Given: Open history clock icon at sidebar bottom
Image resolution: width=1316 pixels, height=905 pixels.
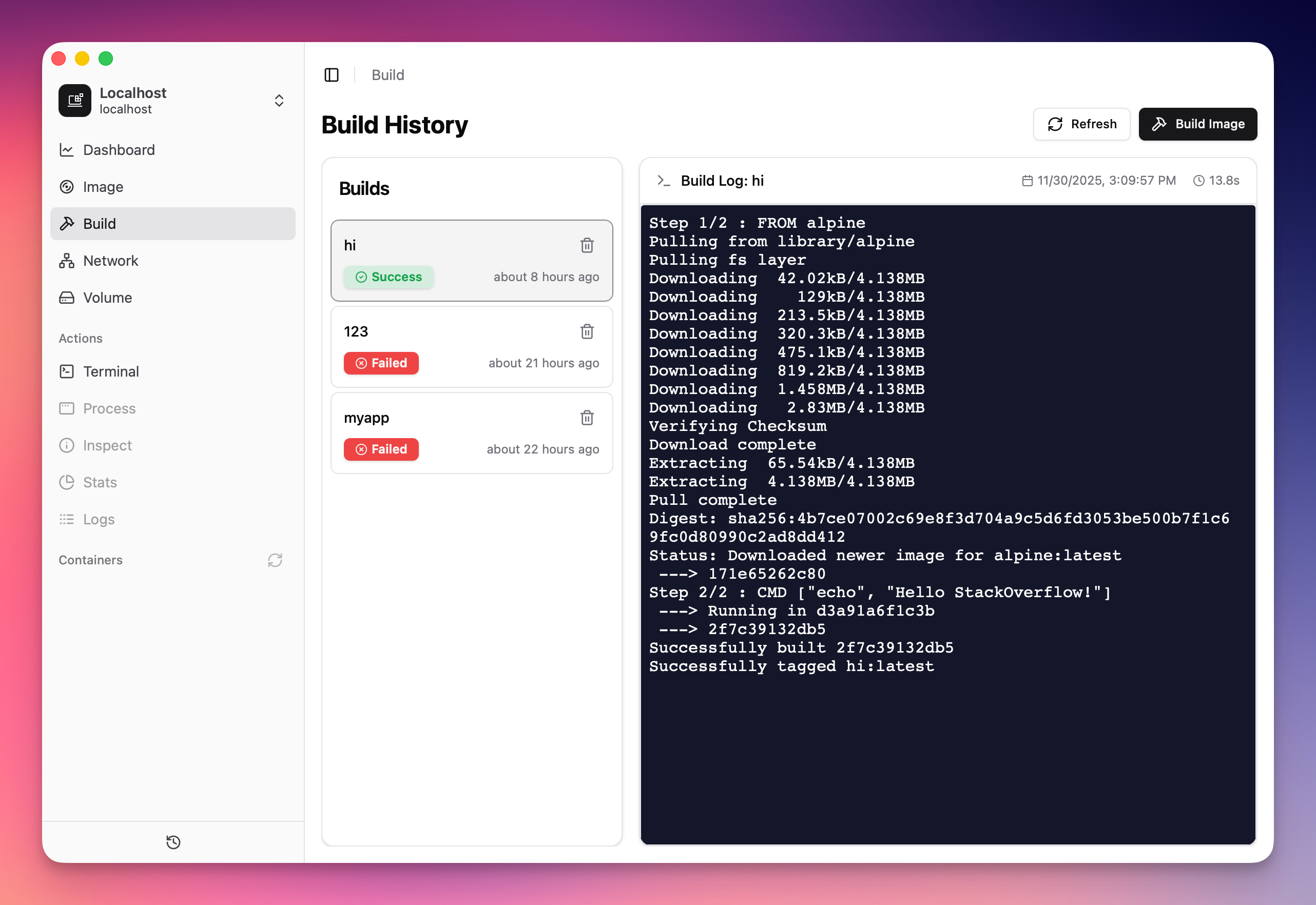Looking at the screenshot, I should (x=173, y=842).
